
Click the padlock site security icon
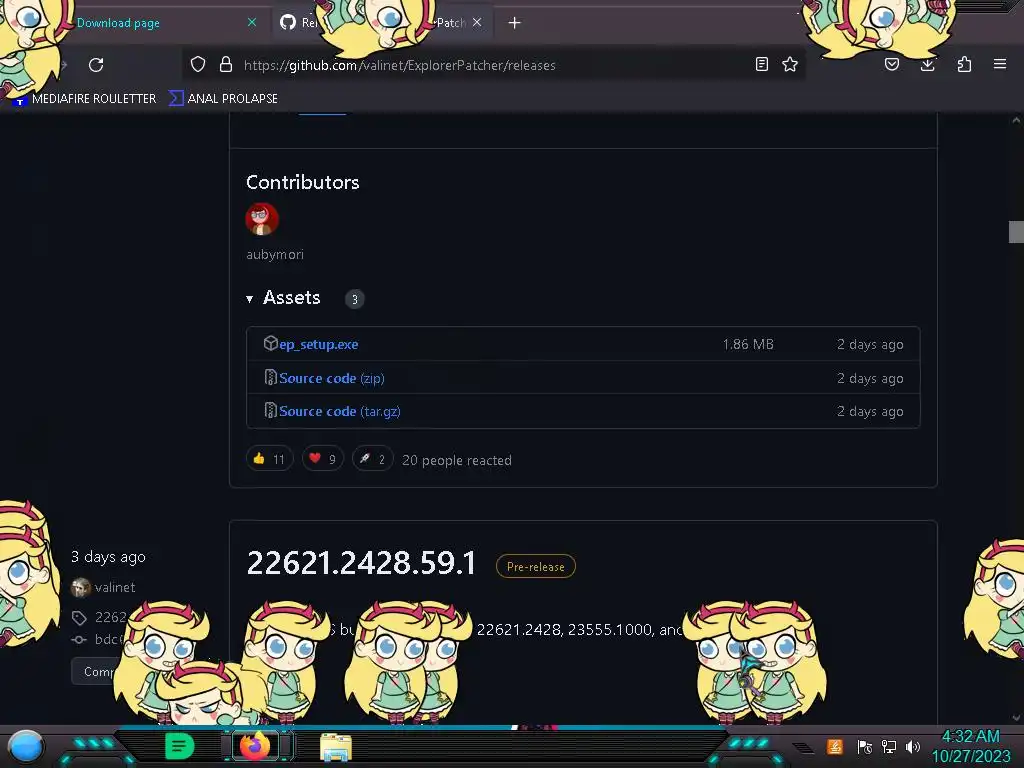[x=226, y=64]
